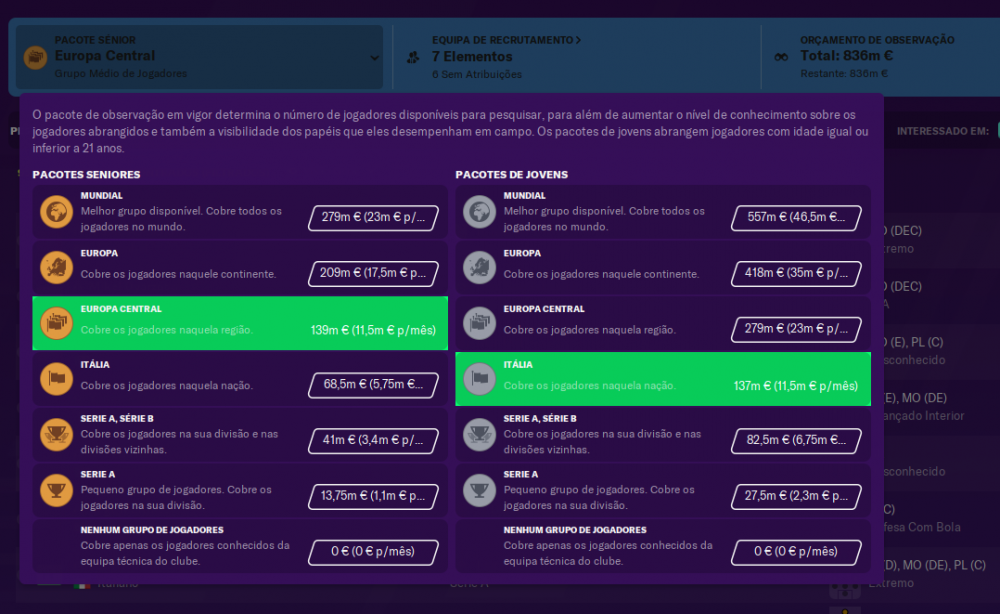Viewport: 1000px width, 614px height.
Task: Click the Pacotes de Jovens heading
Action: [x=511, y=175]
